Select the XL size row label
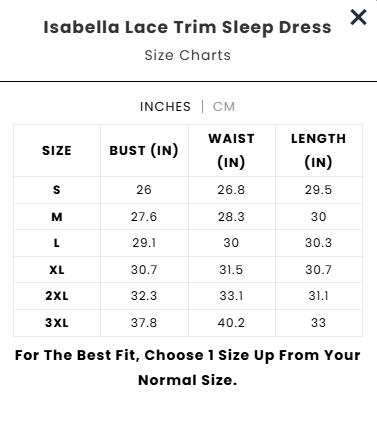Screen dimensions: 377x421 (57, 269)
